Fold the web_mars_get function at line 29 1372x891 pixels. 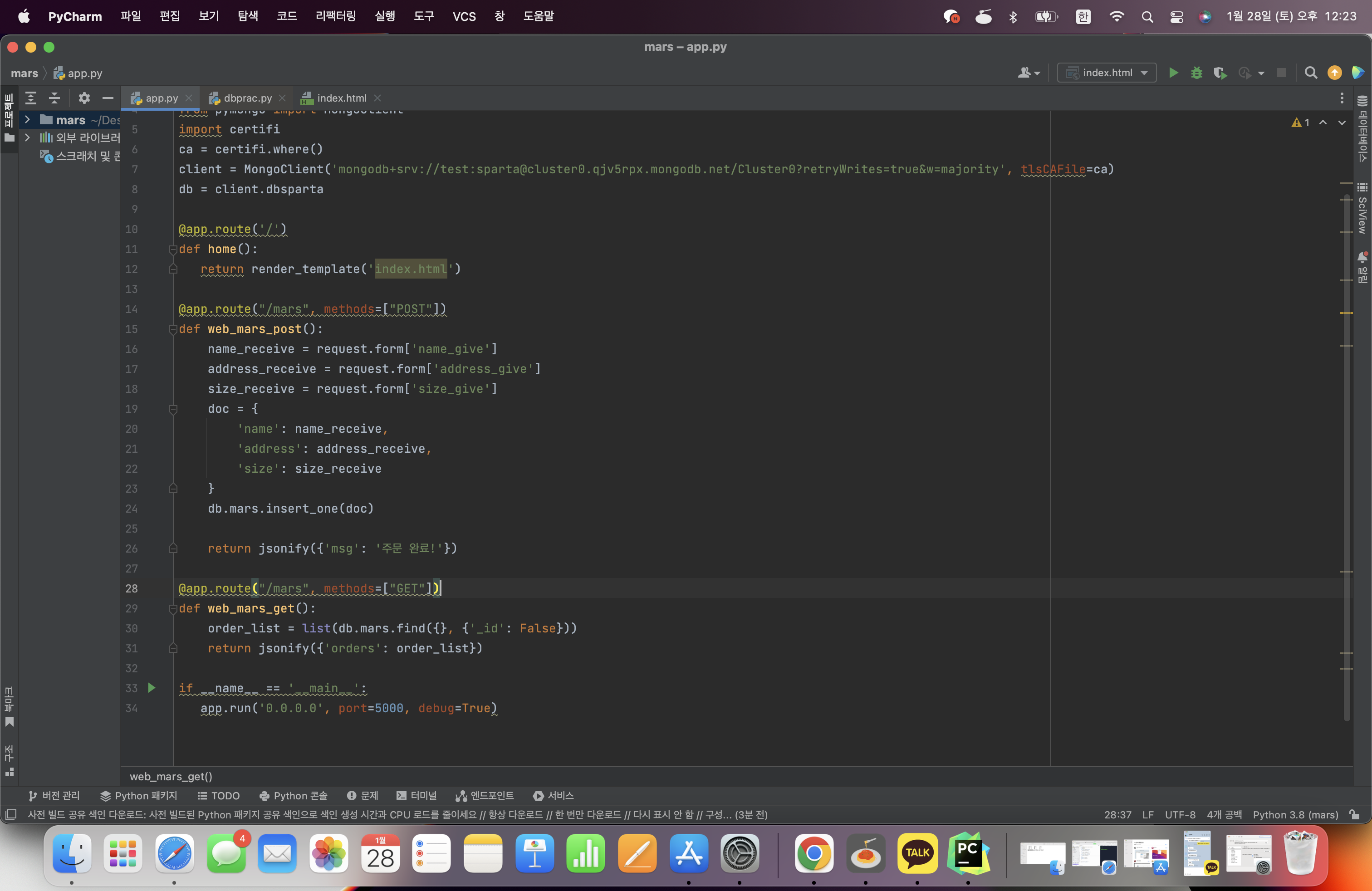(x=172, y=609)
